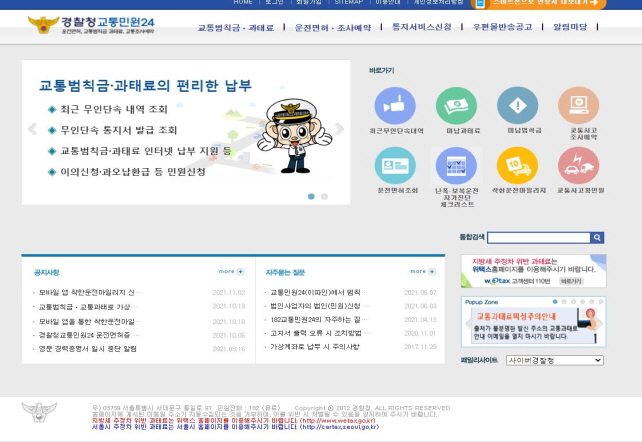
Task: Open FAQ '고지서 출력 오류 시 조치방법 …'
Action: click(321, 333)
